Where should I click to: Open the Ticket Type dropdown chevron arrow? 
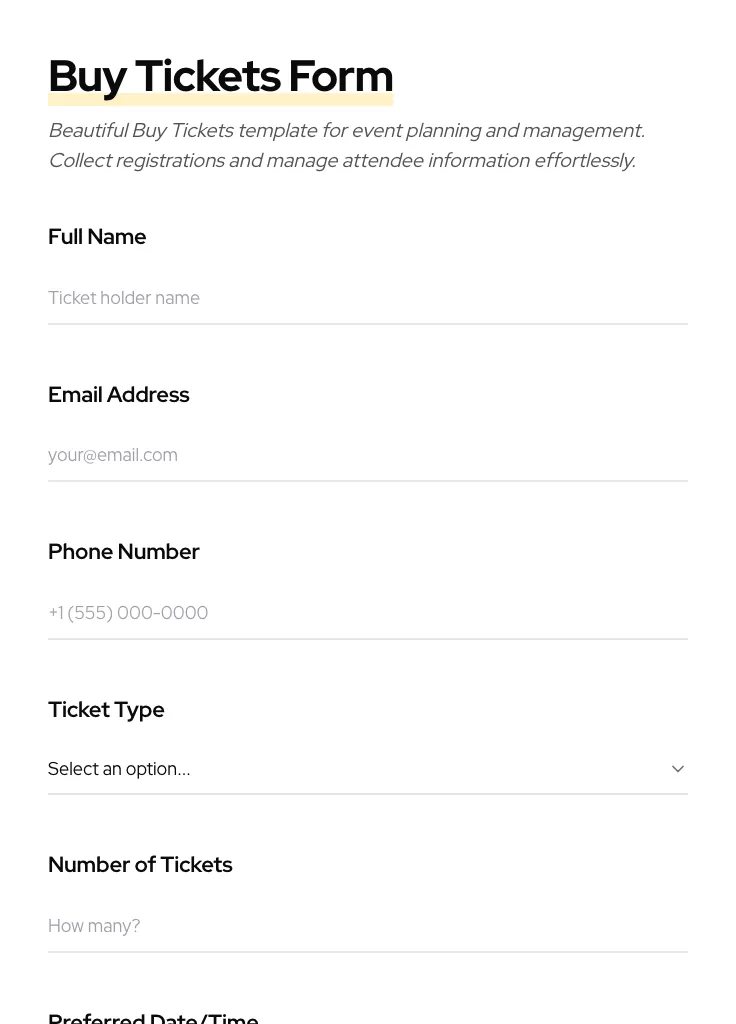[677, 769]
